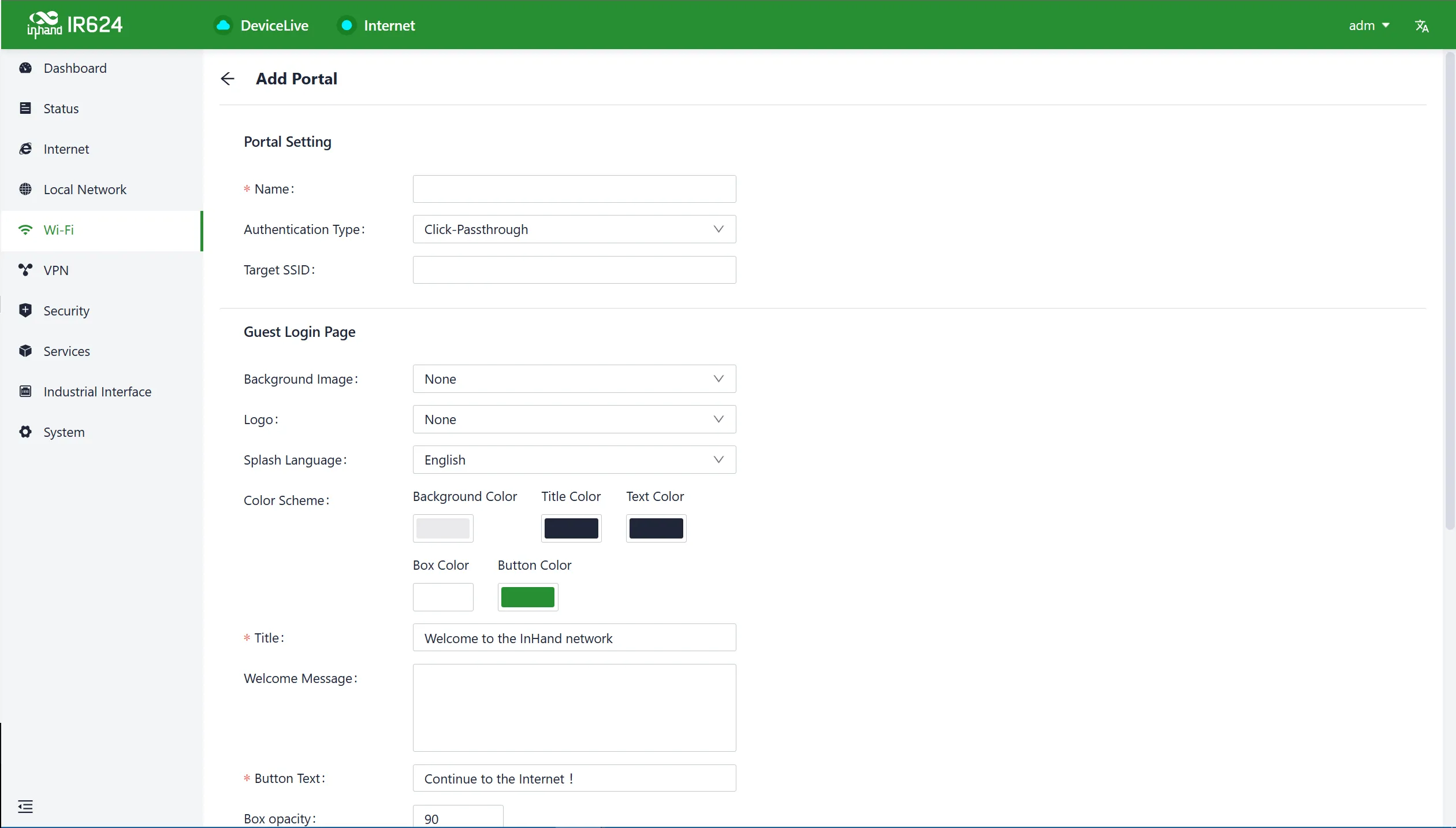
Task: Click the Button Text input field
Action: pos(574,778)
